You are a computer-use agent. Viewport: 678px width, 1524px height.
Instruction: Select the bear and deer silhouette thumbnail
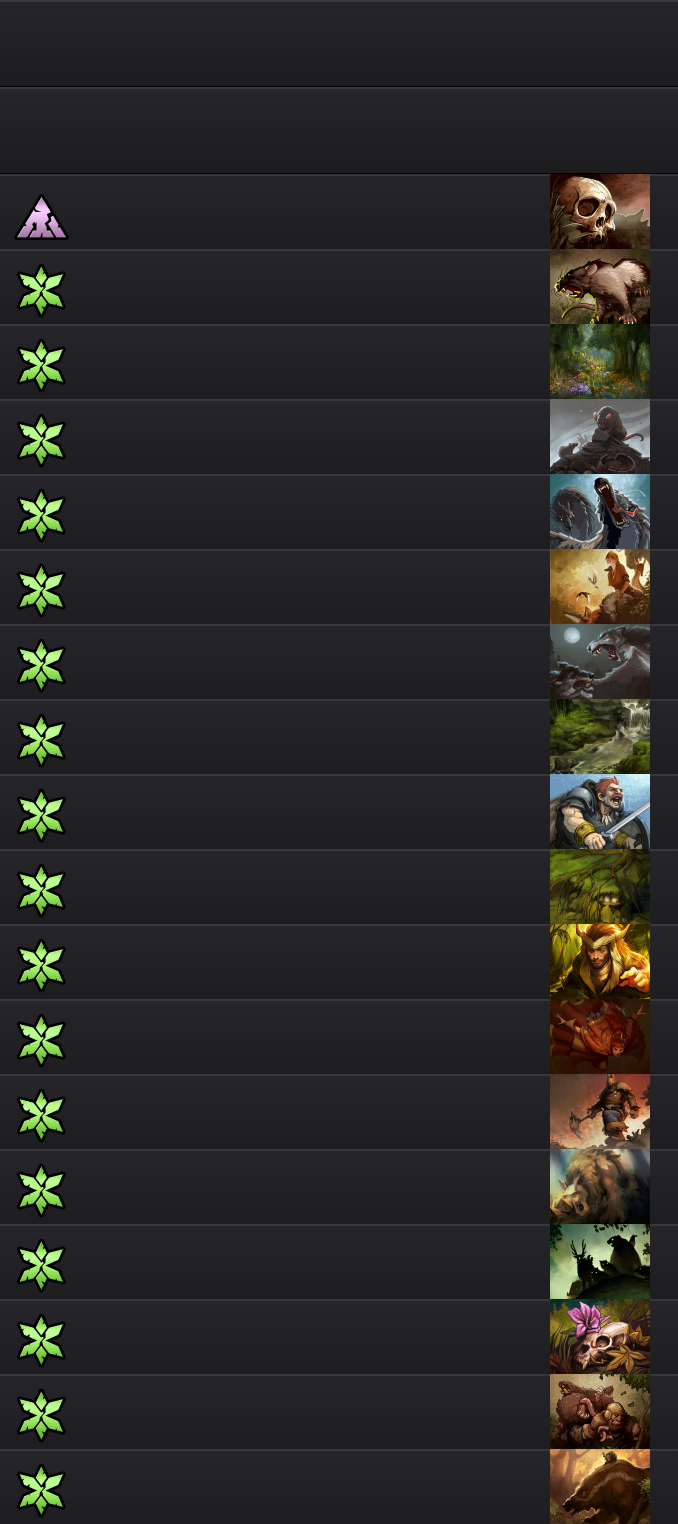pos(600,1262)
